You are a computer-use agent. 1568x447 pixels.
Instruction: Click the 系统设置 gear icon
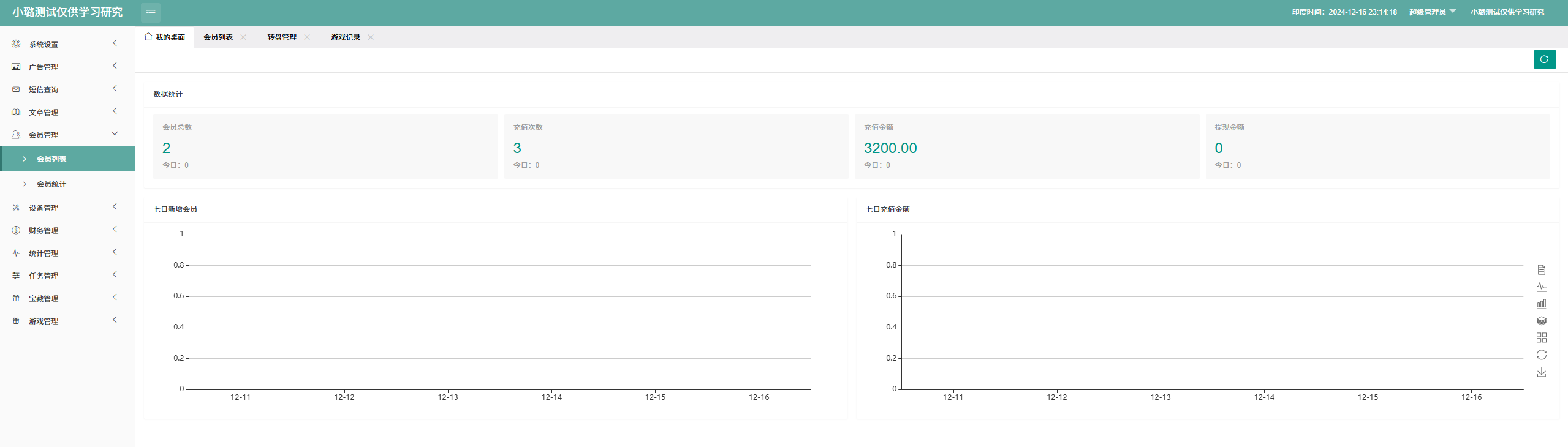(16, 44)
